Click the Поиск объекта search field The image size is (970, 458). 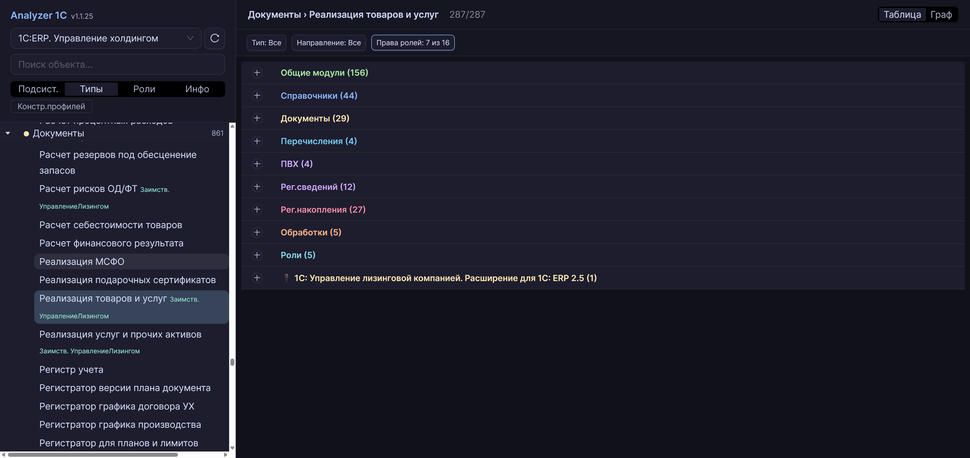(118, 64)
